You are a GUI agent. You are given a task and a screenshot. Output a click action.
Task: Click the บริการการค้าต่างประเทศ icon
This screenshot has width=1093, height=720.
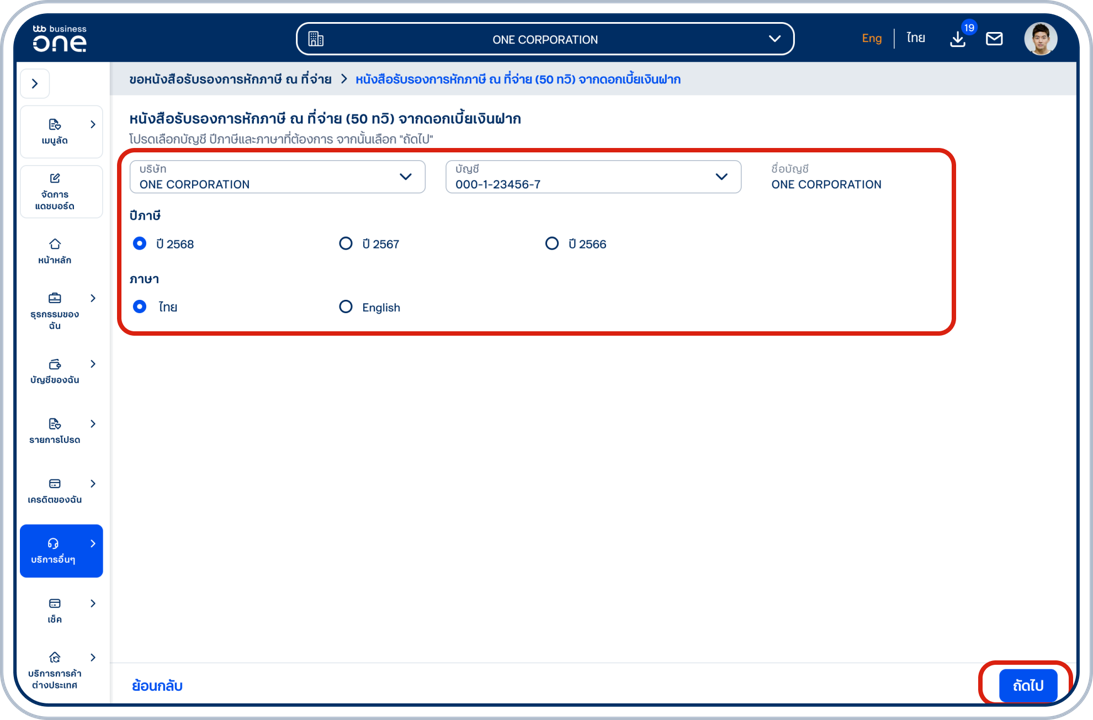(x=54, y=657)
